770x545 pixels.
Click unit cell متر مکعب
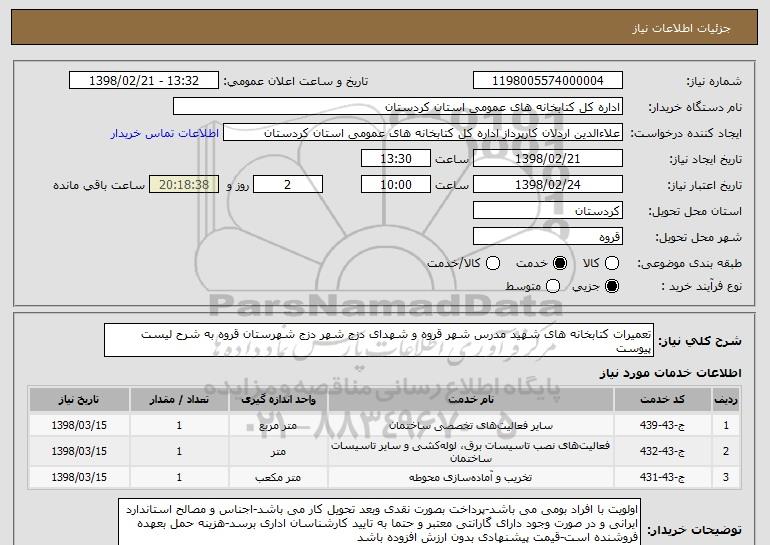pos(278,477)
